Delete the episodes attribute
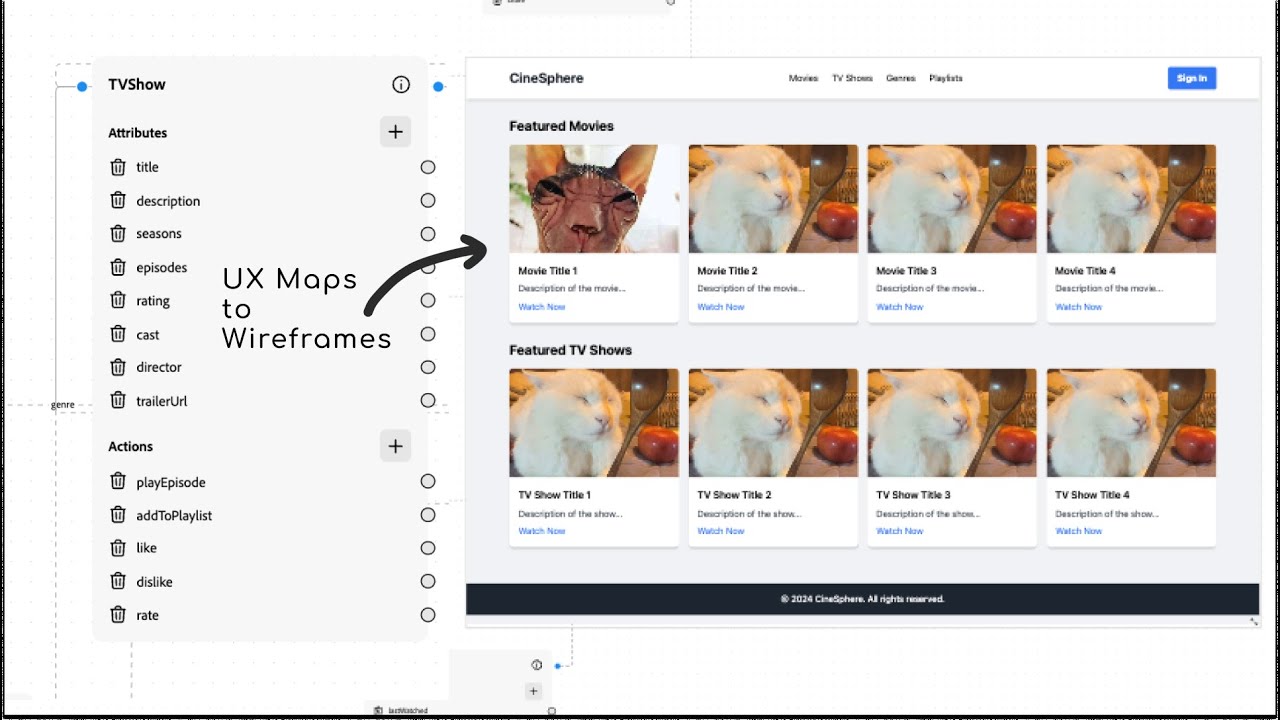Image resolution: width=1280 pixels, height=720 pixels. click(118, 267)
